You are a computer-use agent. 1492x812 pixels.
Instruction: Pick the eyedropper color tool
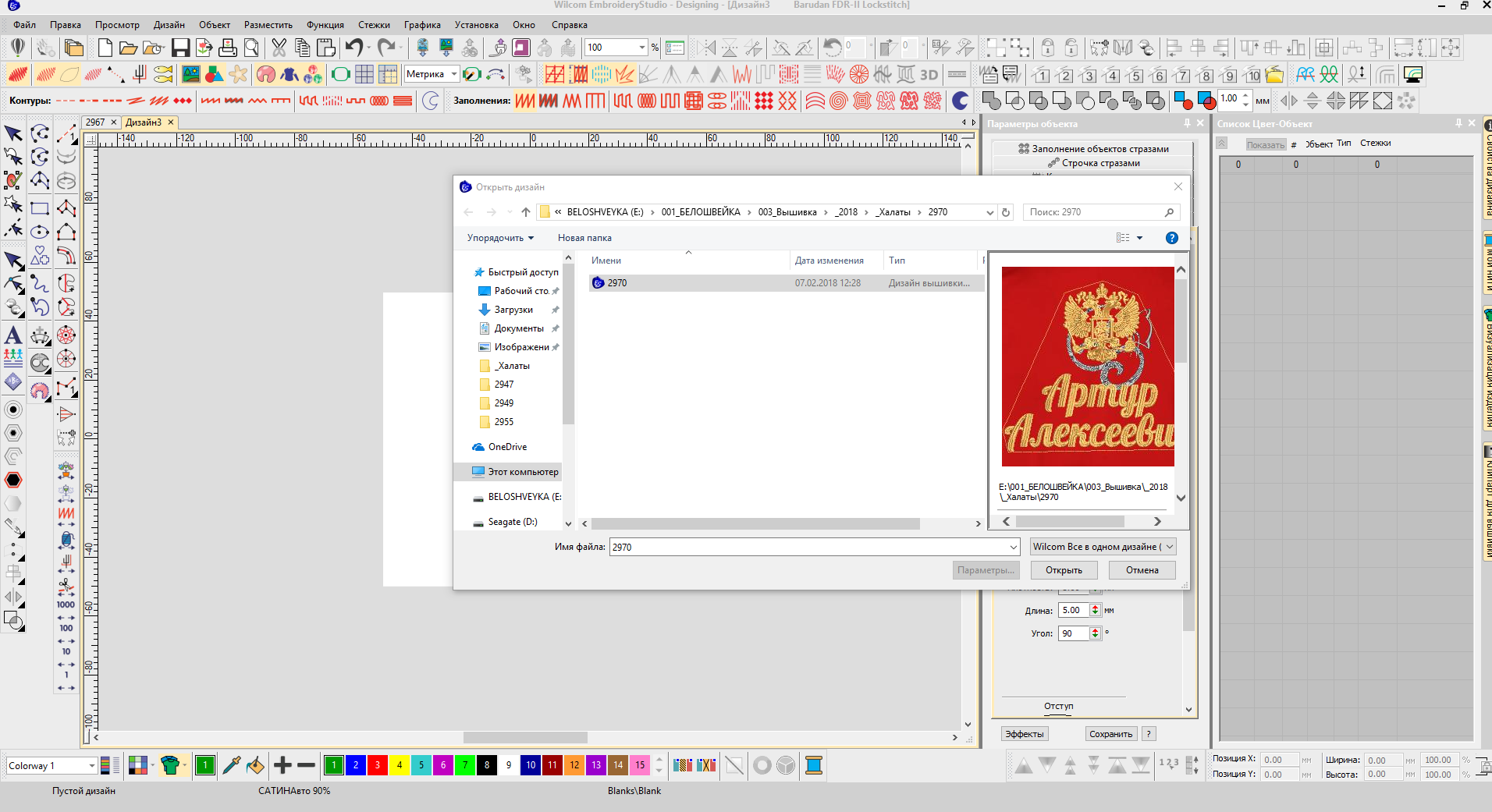click(231, 765)
